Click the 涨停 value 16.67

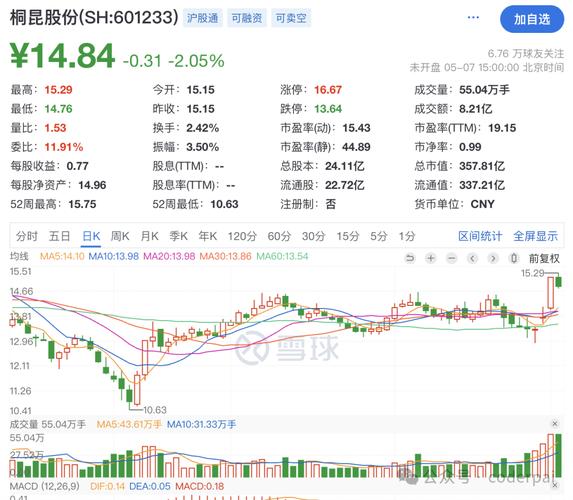pos(328,90)
